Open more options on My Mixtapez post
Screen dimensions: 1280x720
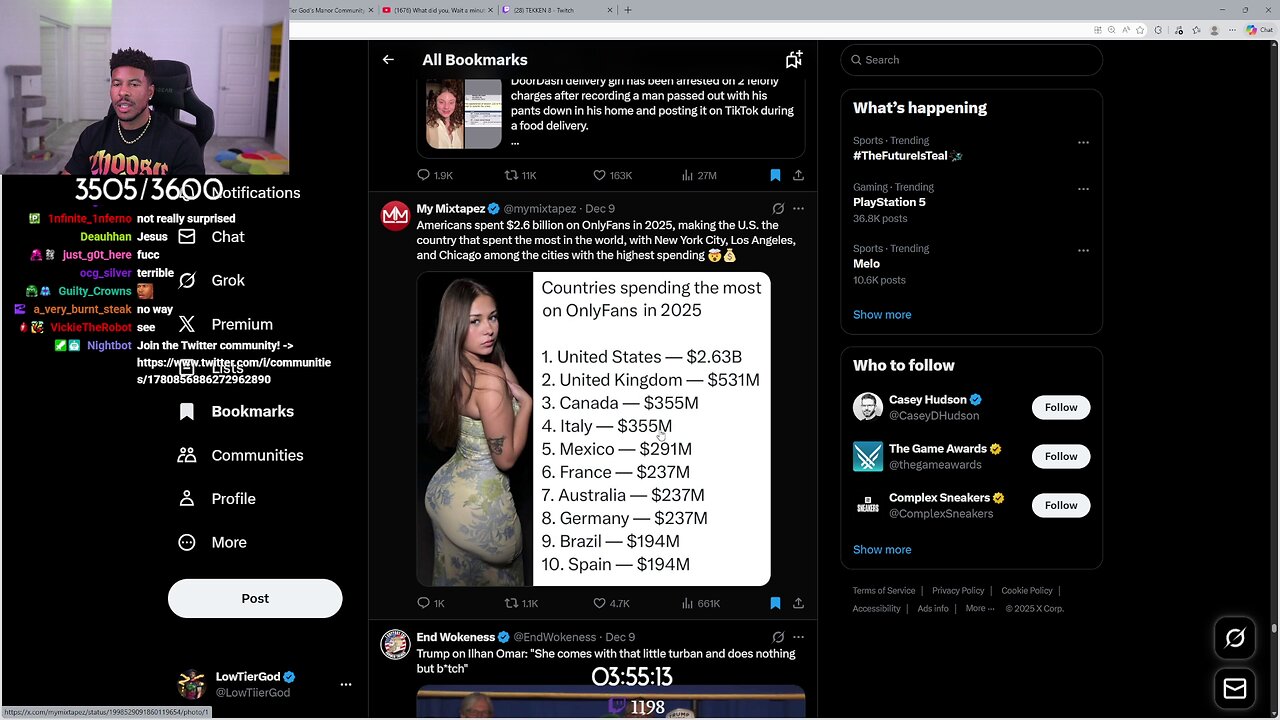coord(798,209)
